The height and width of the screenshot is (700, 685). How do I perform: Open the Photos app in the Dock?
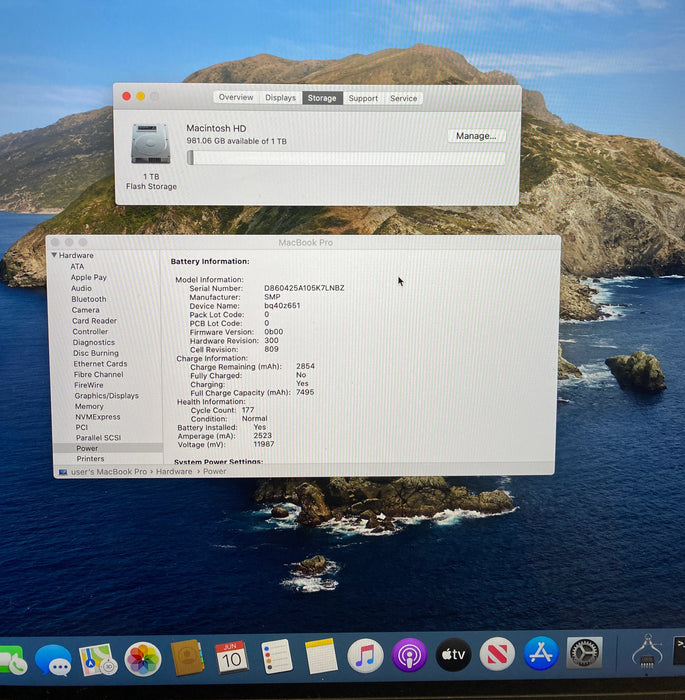point(143,659)
